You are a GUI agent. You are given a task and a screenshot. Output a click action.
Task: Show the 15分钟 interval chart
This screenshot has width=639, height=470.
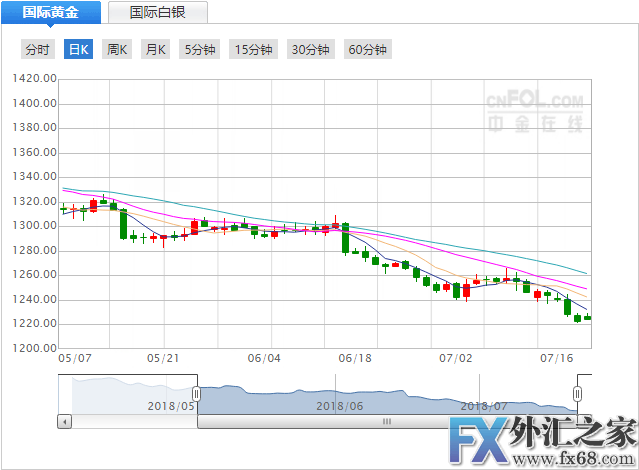[x=253, y=49]
